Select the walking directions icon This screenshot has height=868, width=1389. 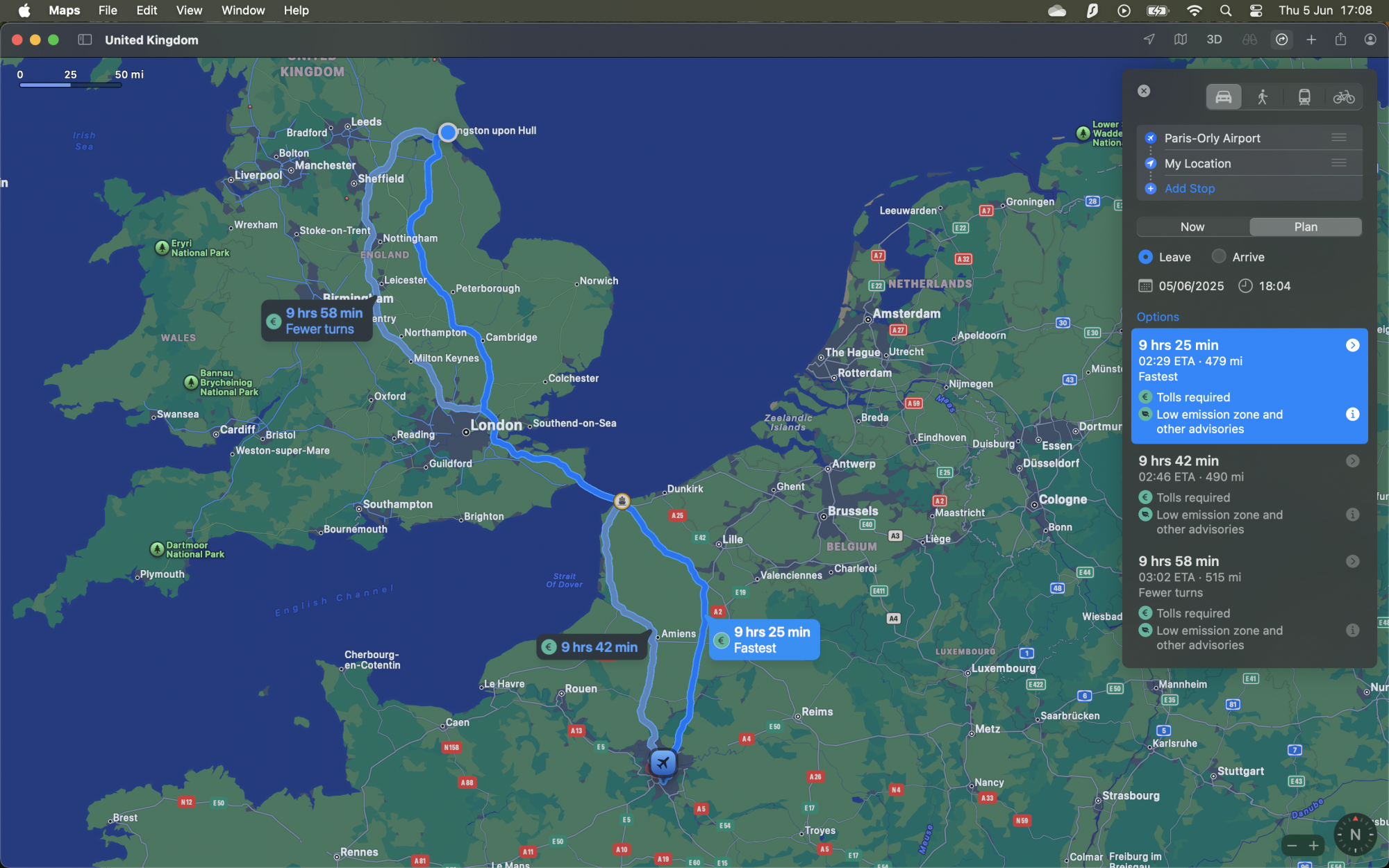click(x=1263, y=97)
